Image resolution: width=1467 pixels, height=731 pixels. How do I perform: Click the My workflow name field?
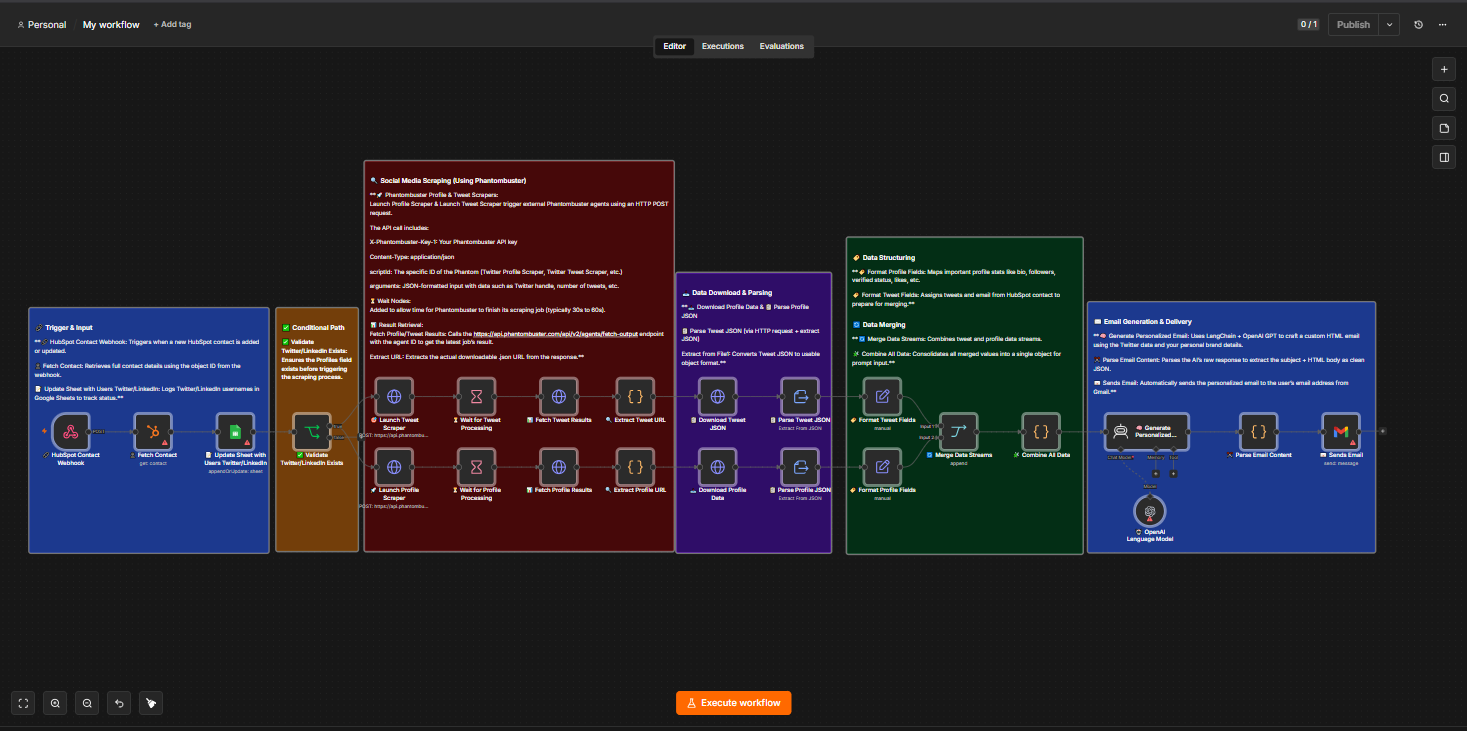tap(111, 24)
